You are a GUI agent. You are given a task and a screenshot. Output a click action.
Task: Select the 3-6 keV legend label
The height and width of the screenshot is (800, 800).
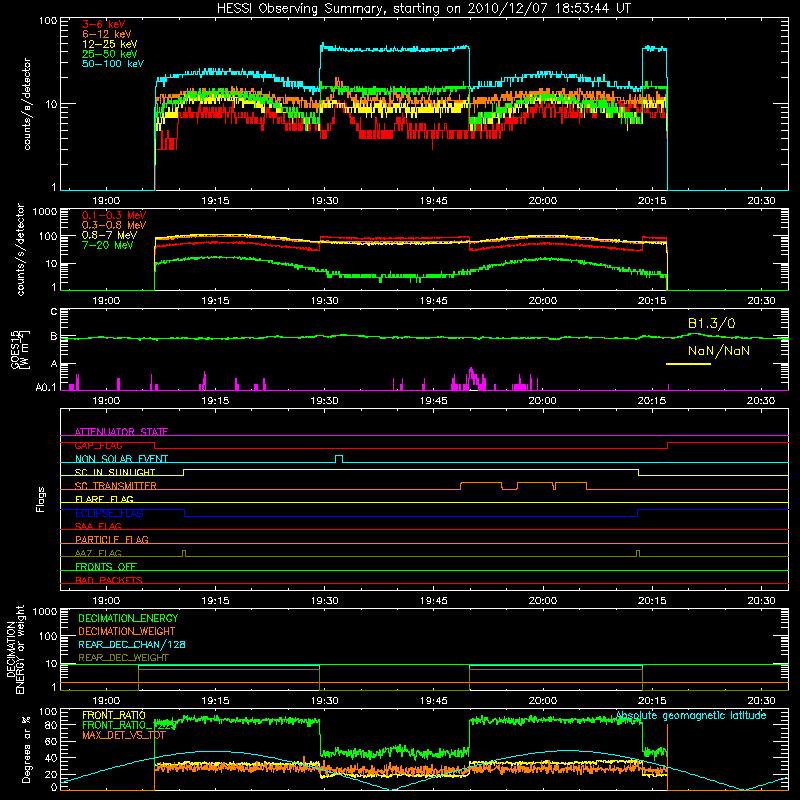point(103,24)
